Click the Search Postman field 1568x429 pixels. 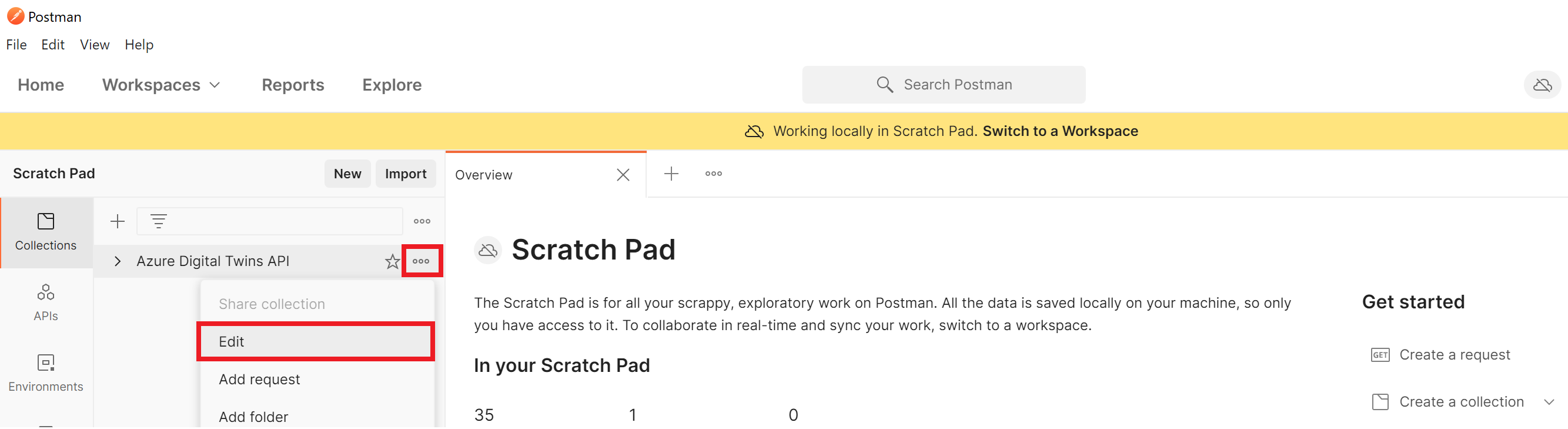click(x=944, y=85)
